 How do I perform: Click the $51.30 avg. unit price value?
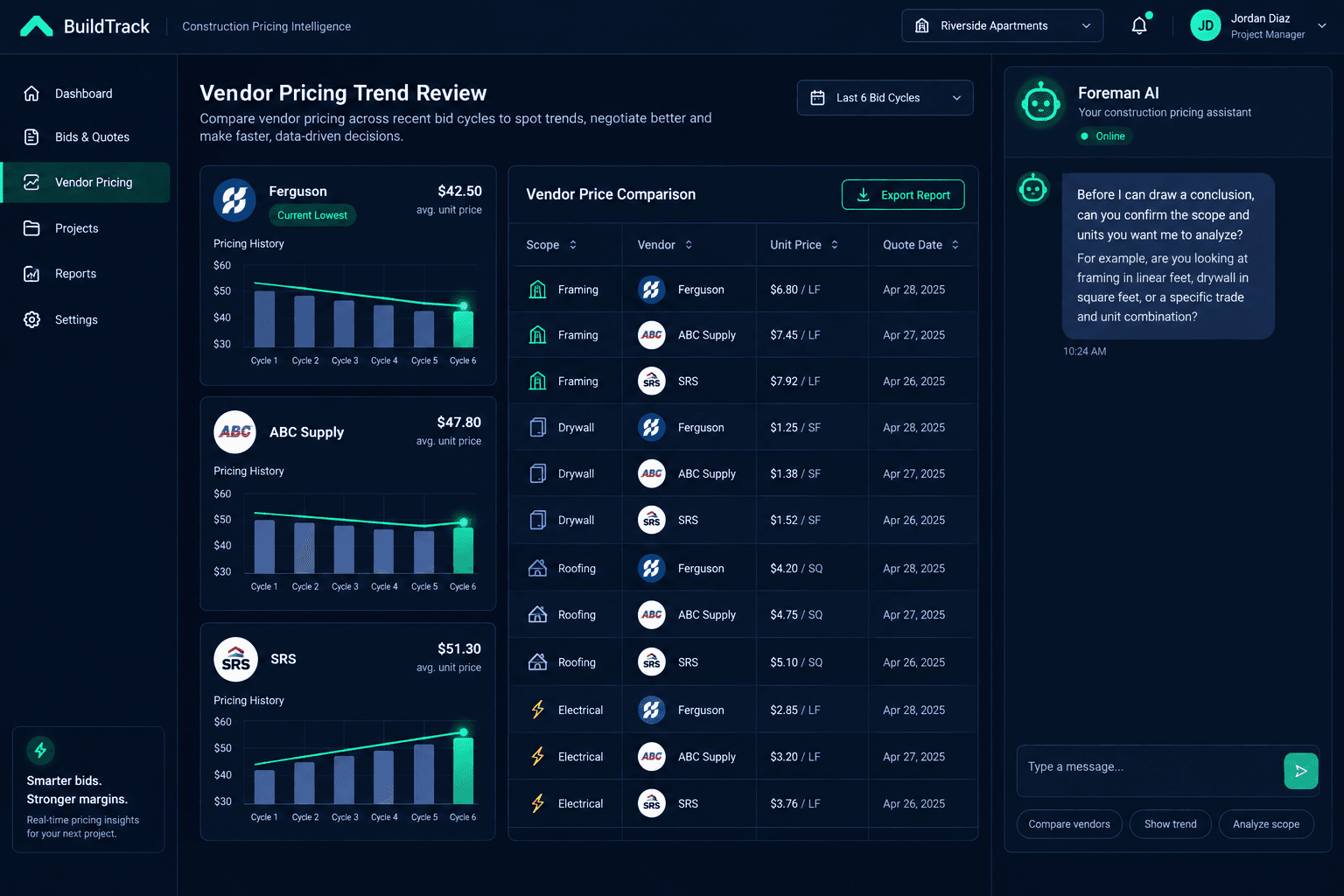459,648
